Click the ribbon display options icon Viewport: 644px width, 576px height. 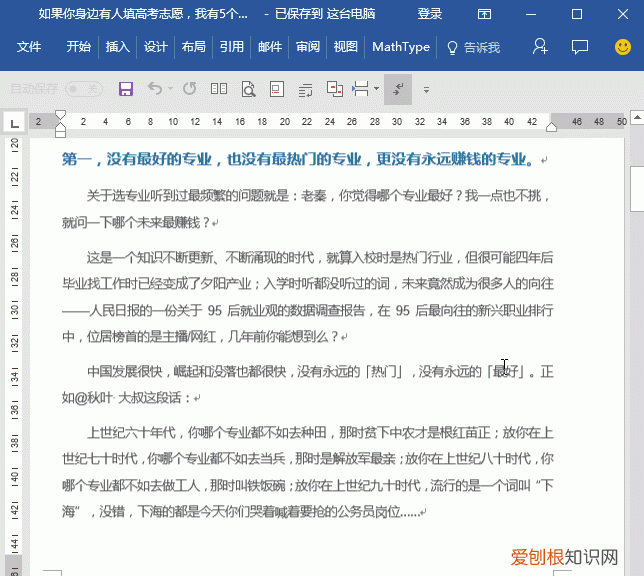coord(484,14)
